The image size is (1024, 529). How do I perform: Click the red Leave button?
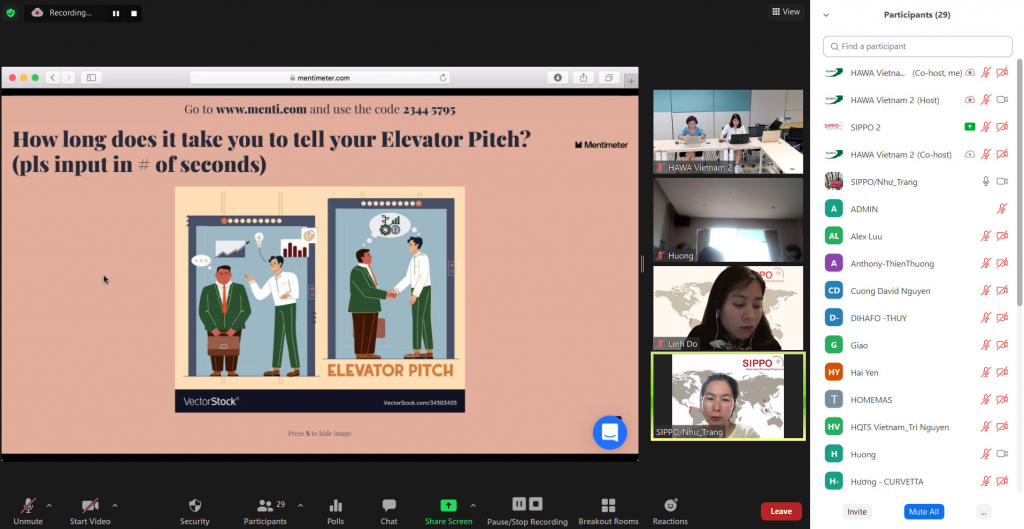point(781,511)
